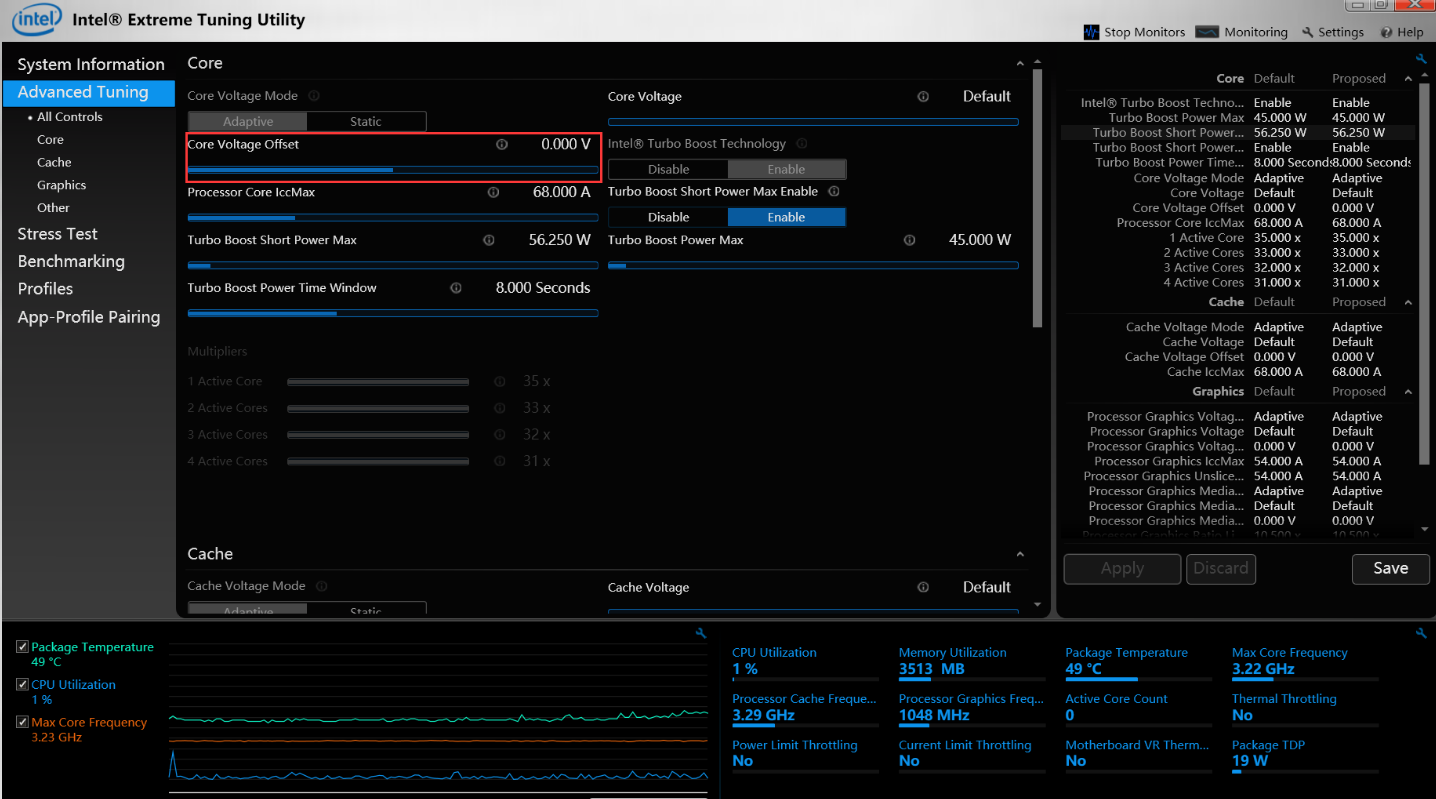Set Core Voltage Mode to Static
Viewport: 1436px width, 799px height.
(365, 122)
